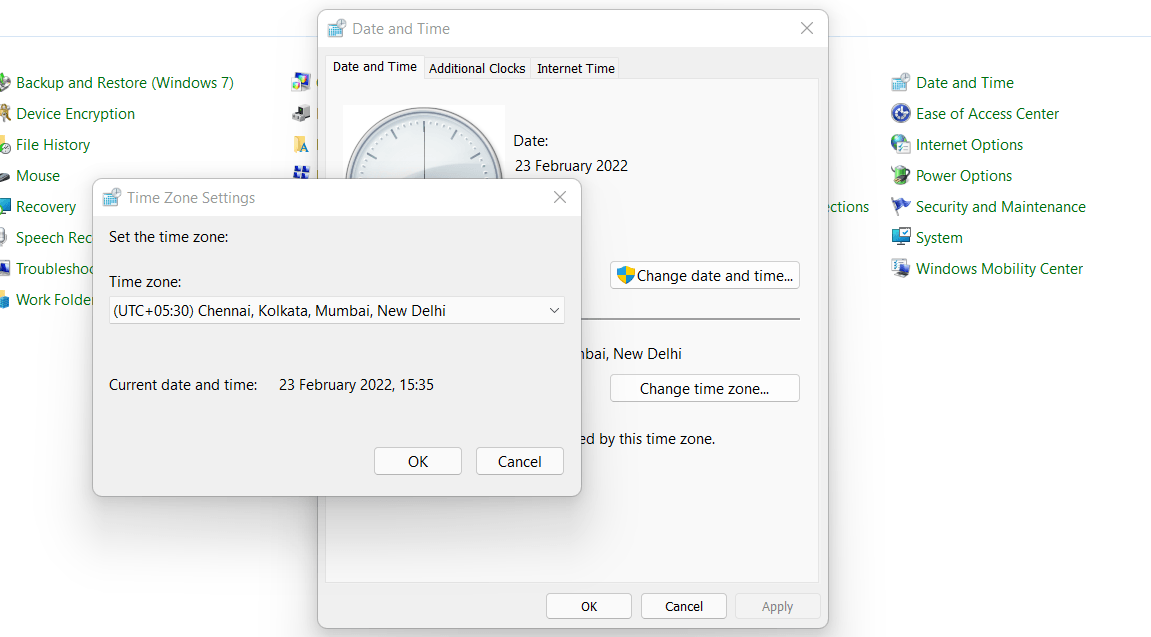Confirm time zone settings with OK

pos(417,461)
